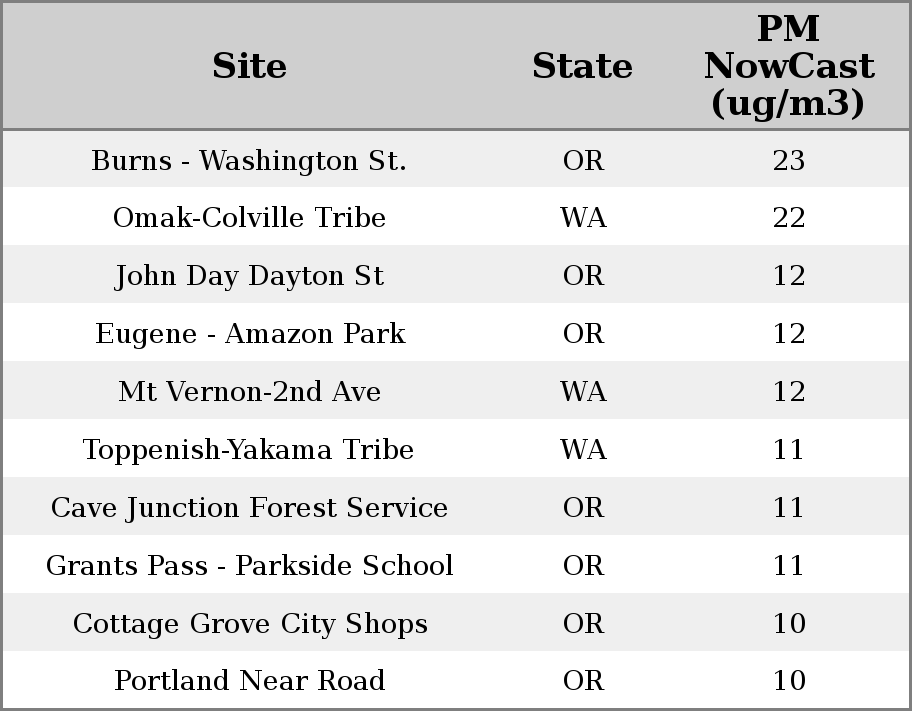Open Grants Pass - Parkside School row
The height and width of the screenshot is (711, 912).
point(249,566)
